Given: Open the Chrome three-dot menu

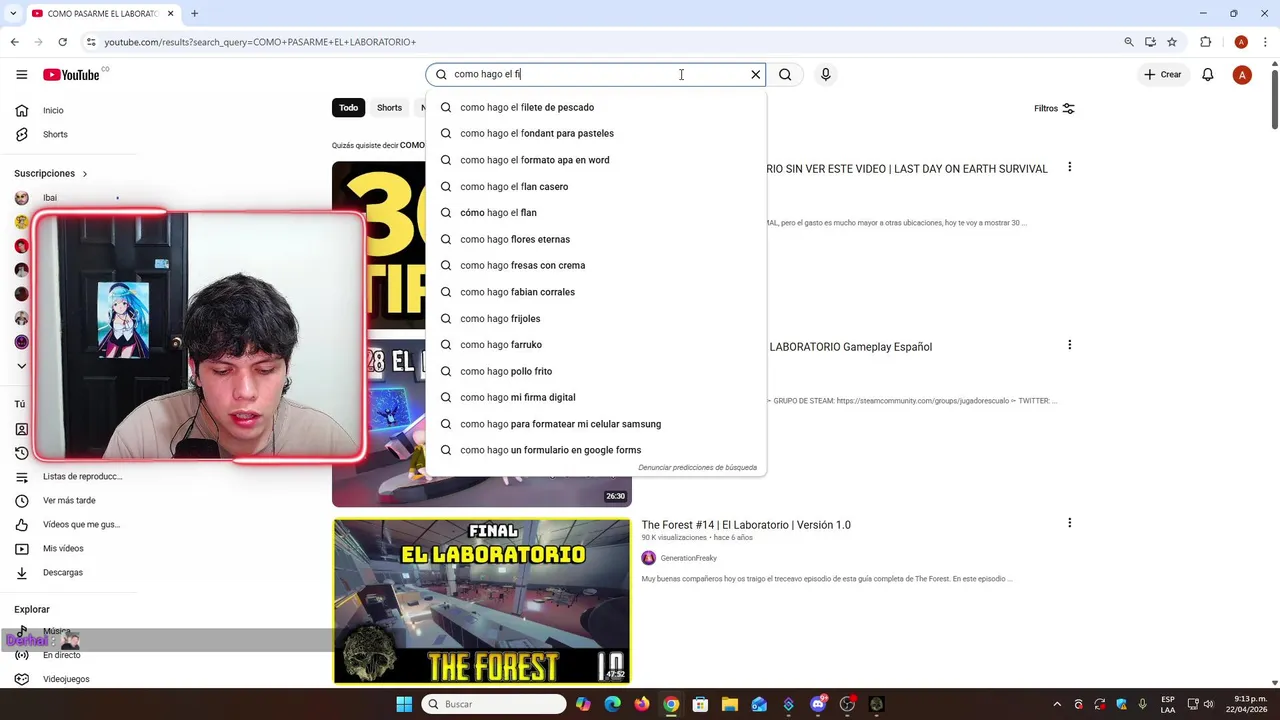Looking at the screenshot, I should (1264, 42).
